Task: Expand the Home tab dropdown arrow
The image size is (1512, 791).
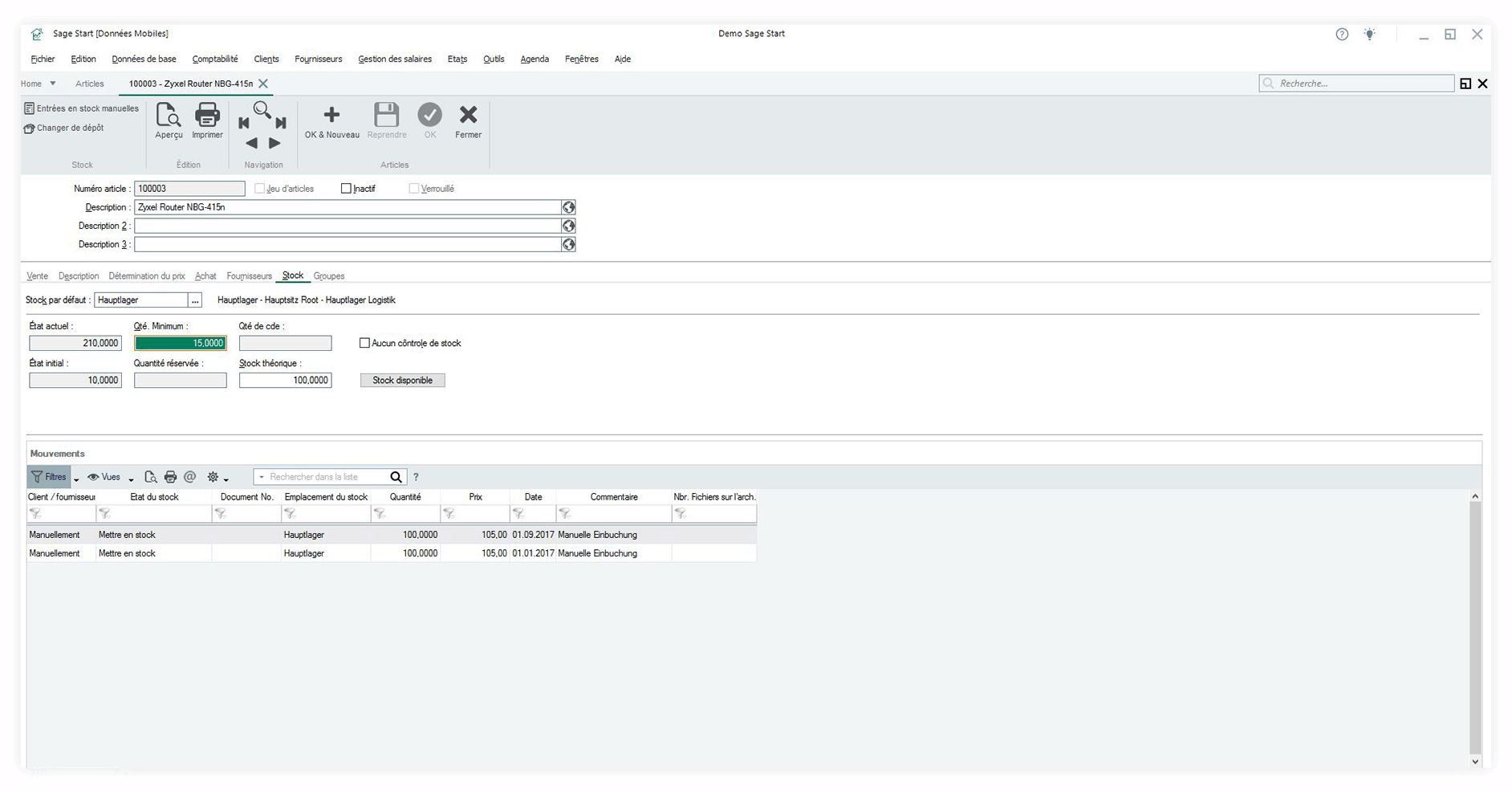Action: [53, 84]
